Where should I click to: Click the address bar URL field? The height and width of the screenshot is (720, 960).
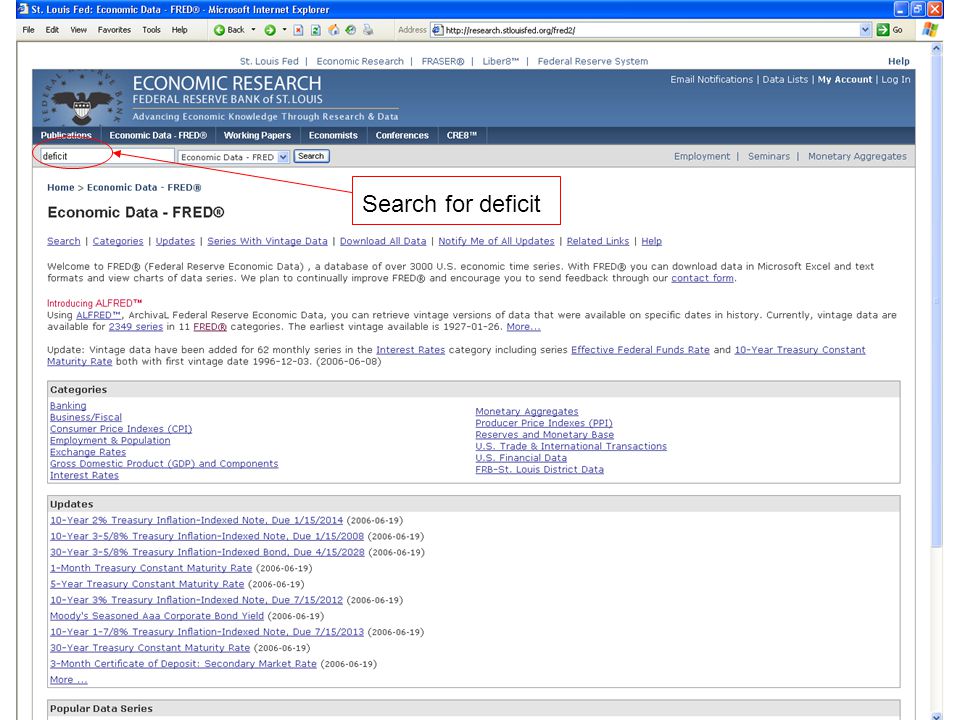(650, 30)
